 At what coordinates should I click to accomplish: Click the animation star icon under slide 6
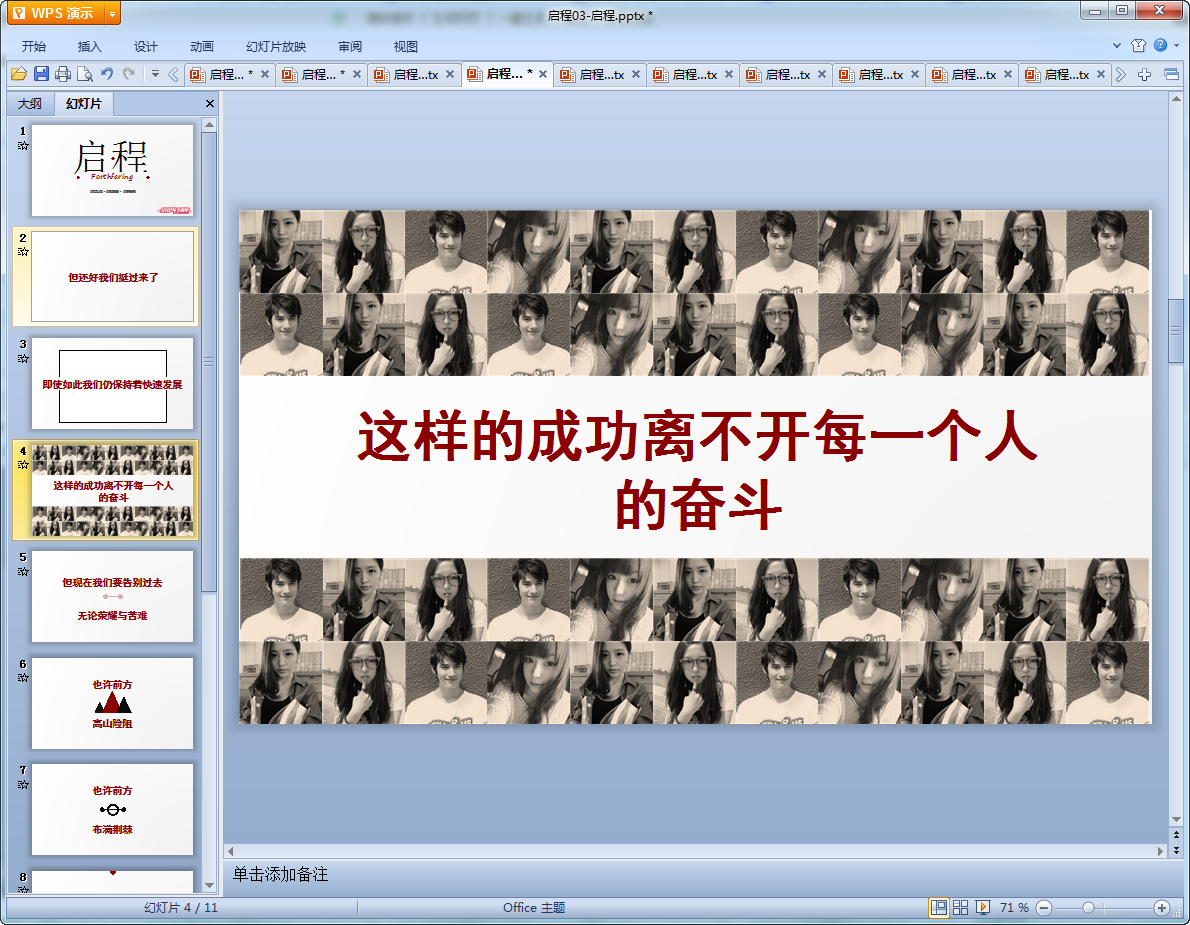click(x=23, y=678)
